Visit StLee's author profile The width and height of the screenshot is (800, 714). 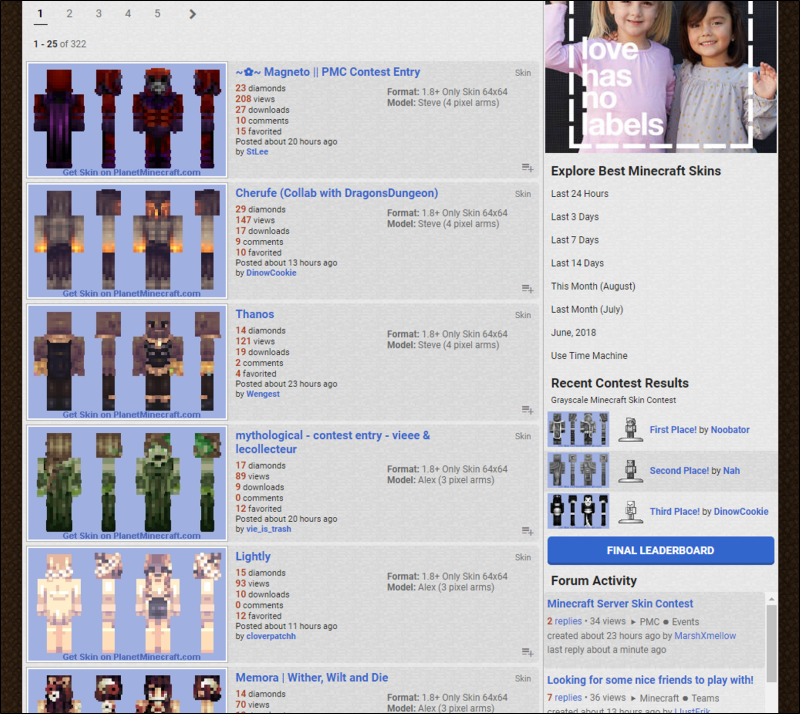coord(257,152)
